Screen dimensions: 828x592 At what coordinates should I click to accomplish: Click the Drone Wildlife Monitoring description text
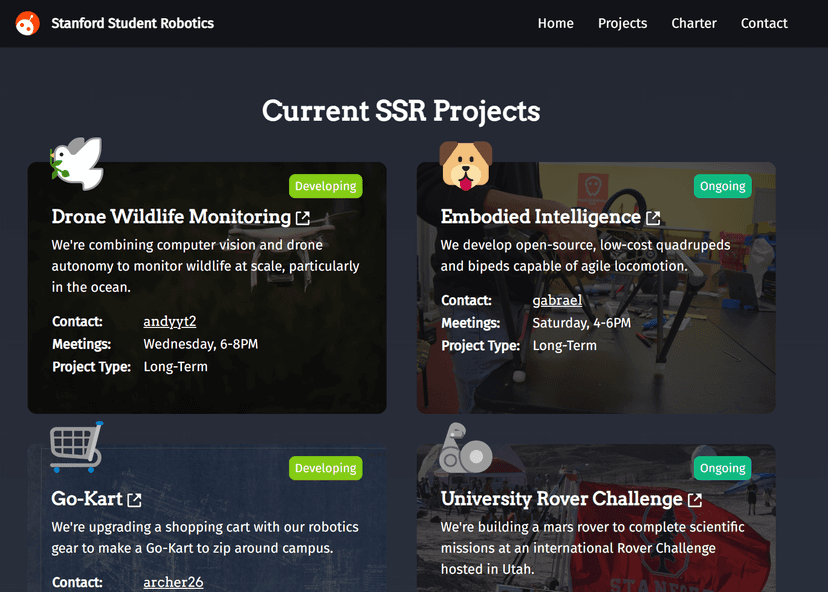click(x=206, y=266)
